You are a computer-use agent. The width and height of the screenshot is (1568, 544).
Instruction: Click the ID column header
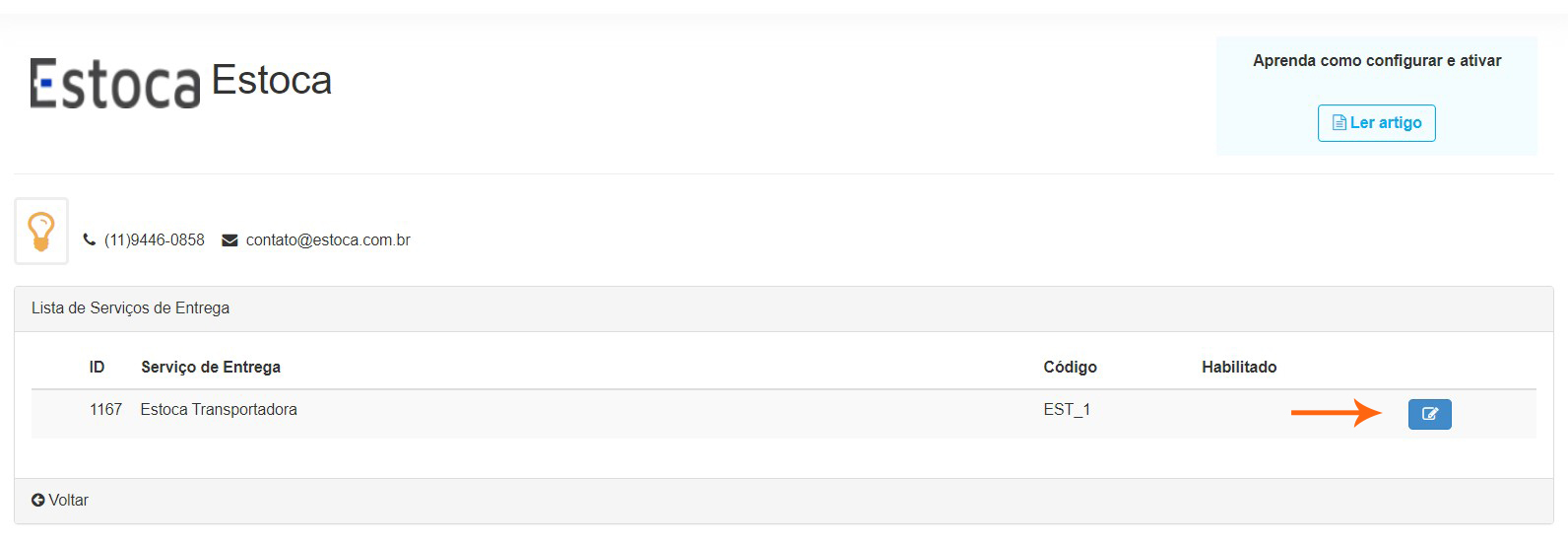97,368
